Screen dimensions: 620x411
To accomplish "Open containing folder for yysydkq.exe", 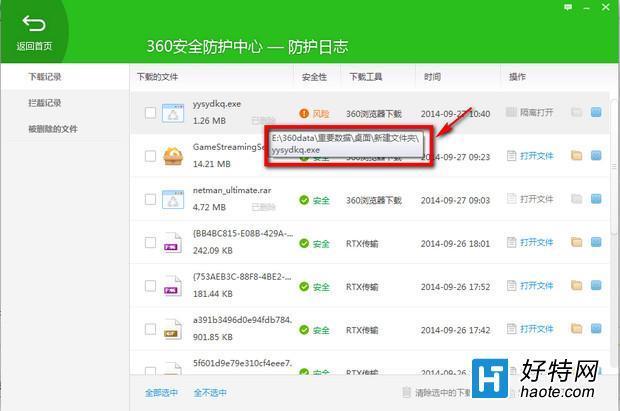I will [577, 112].
